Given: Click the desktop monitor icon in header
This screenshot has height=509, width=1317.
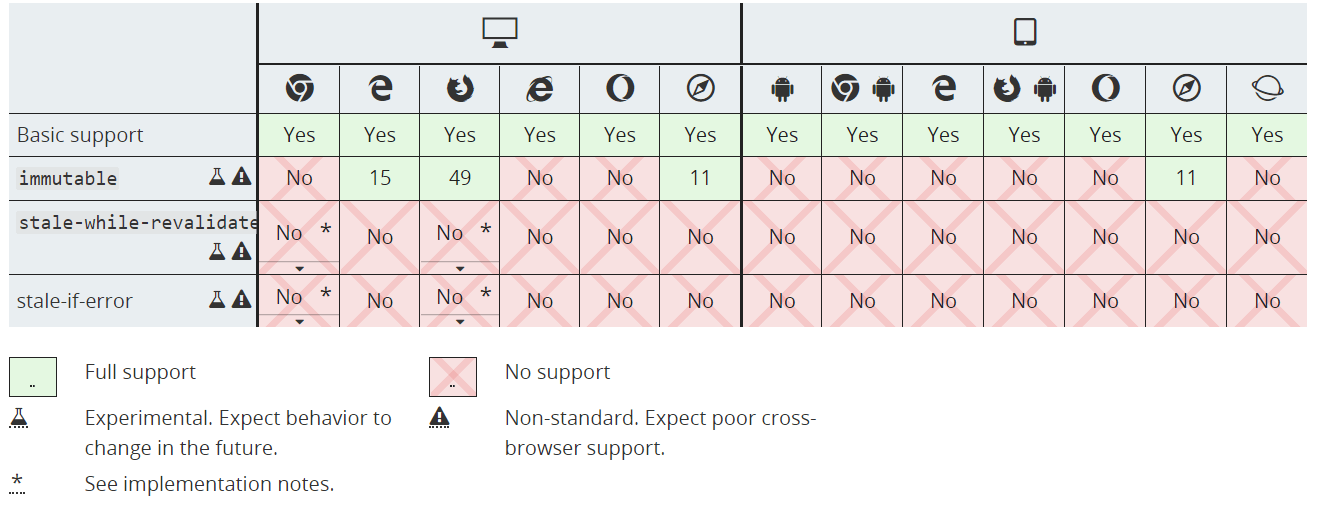Looking at the screenshot, I should (499, 33).
